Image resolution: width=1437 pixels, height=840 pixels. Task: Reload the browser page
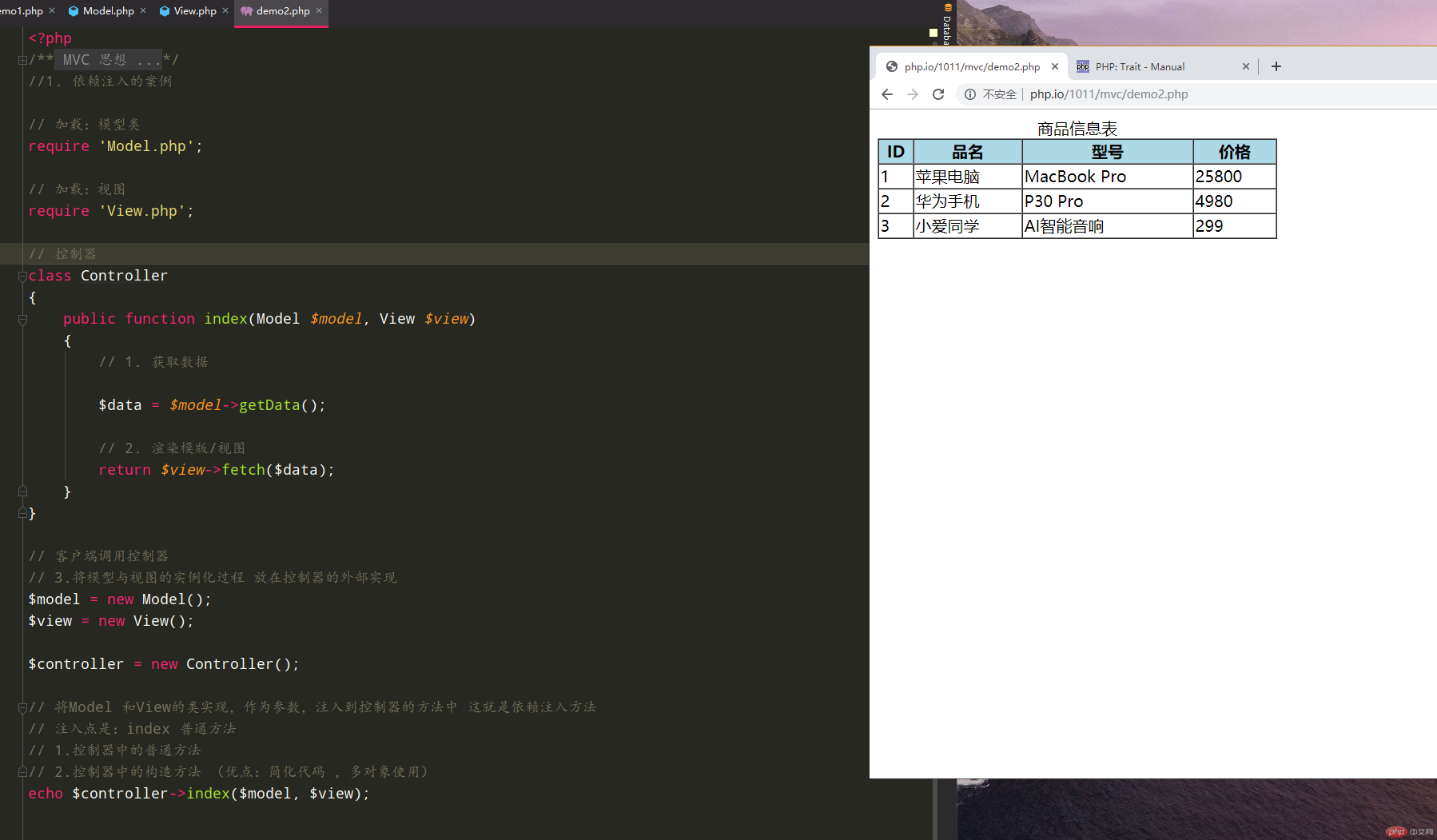(x=938, y=94)
